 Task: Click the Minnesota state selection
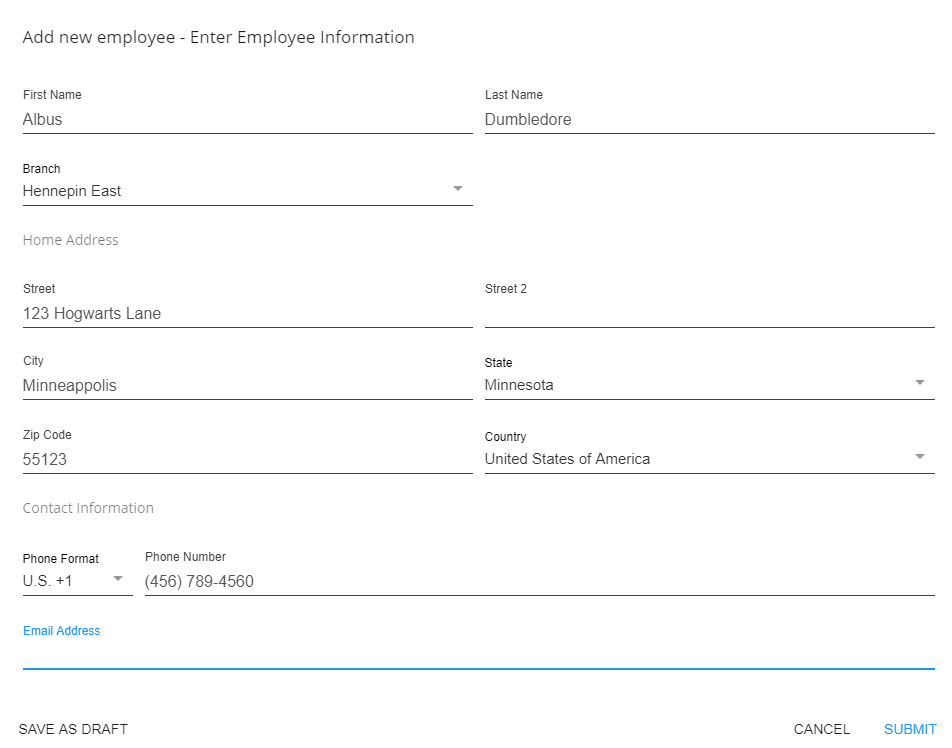(518, 385)
